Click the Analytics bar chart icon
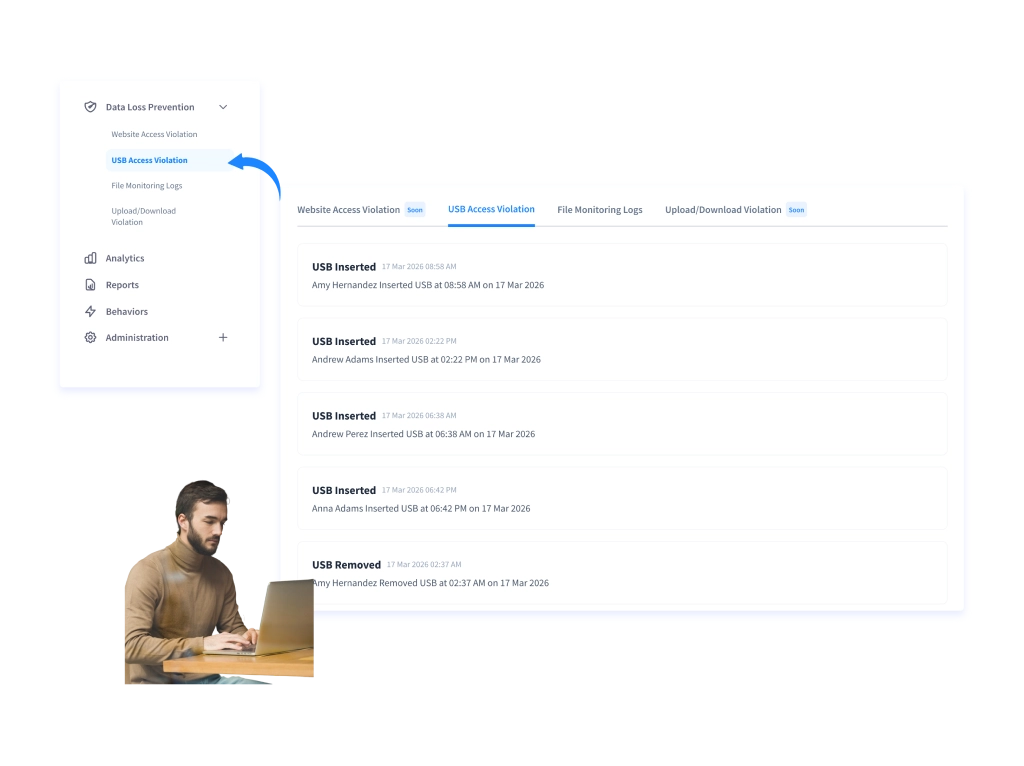Image resolution: width=1024 pixels, height=766 pixels. click(x=90, y=258)
